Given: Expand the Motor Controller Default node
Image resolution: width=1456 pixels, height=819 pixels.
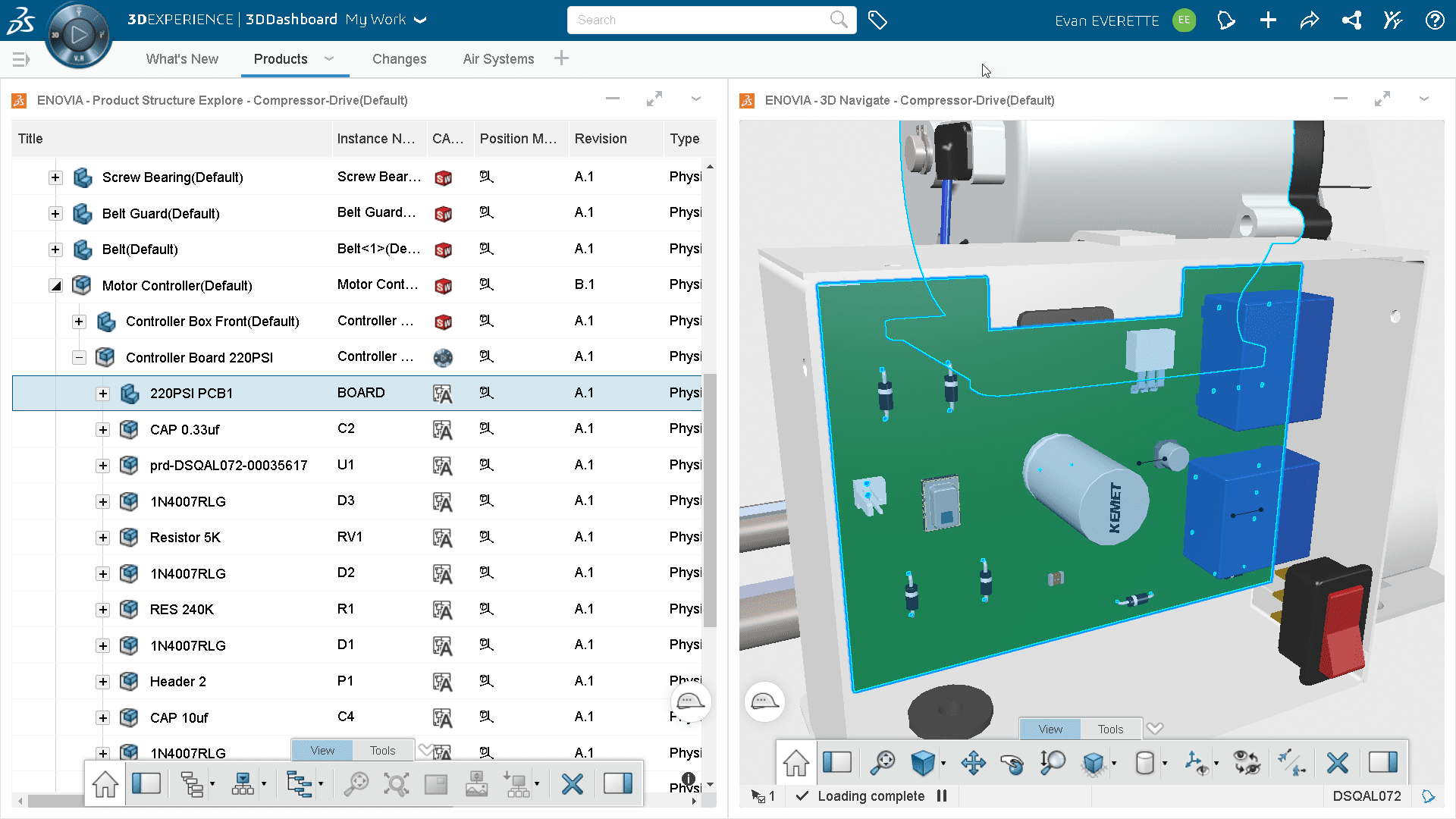Looking at the screenshot, I should (55, 285).
